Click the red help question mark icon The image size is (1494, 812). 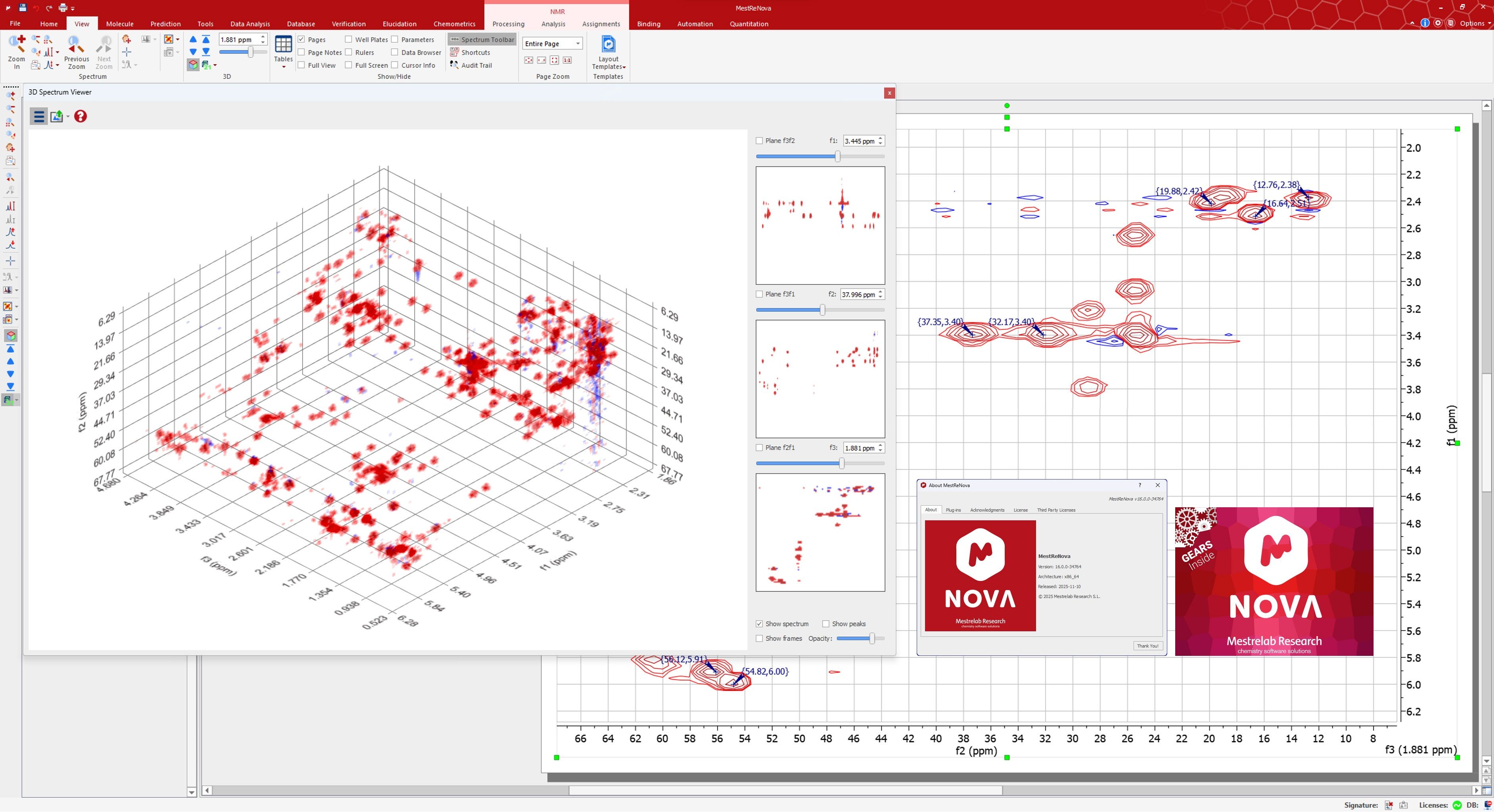(x=80, y=117)
